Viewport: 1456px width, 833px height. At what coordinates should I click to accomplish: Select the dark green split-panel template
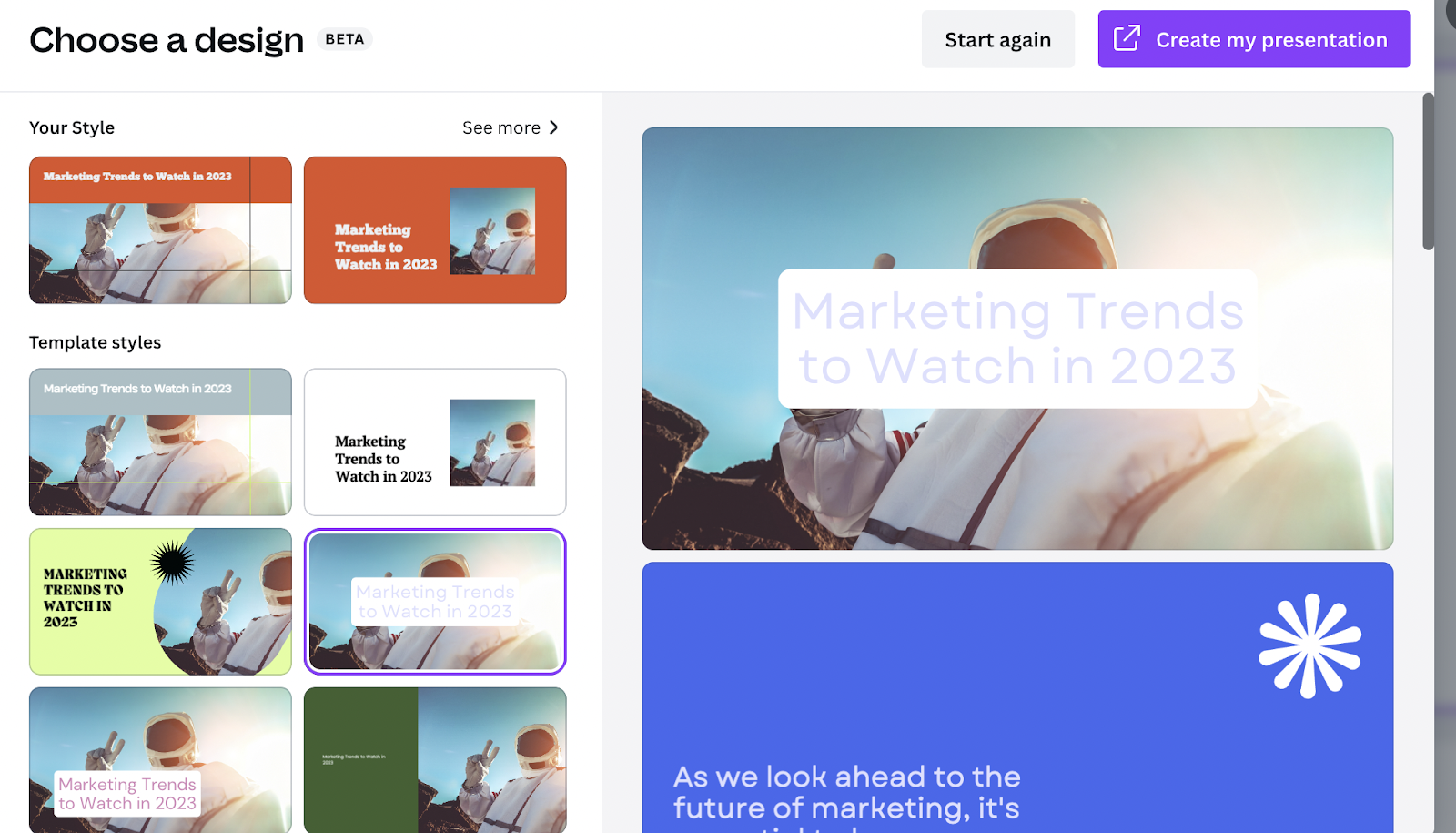[x=435, y=760]
